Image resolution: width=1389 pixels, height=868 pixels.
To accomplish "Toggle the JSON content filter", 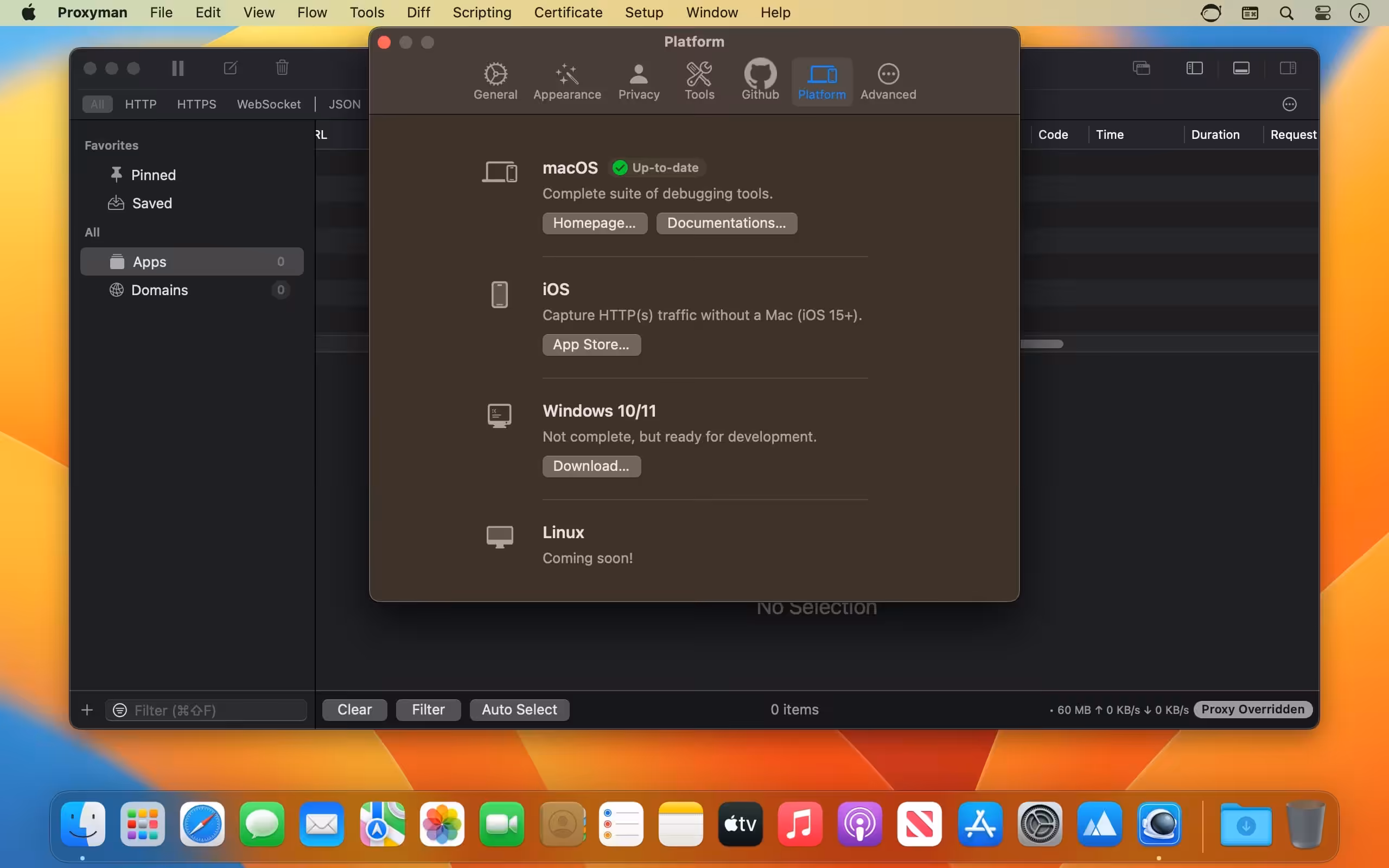I will pos(345,104).
